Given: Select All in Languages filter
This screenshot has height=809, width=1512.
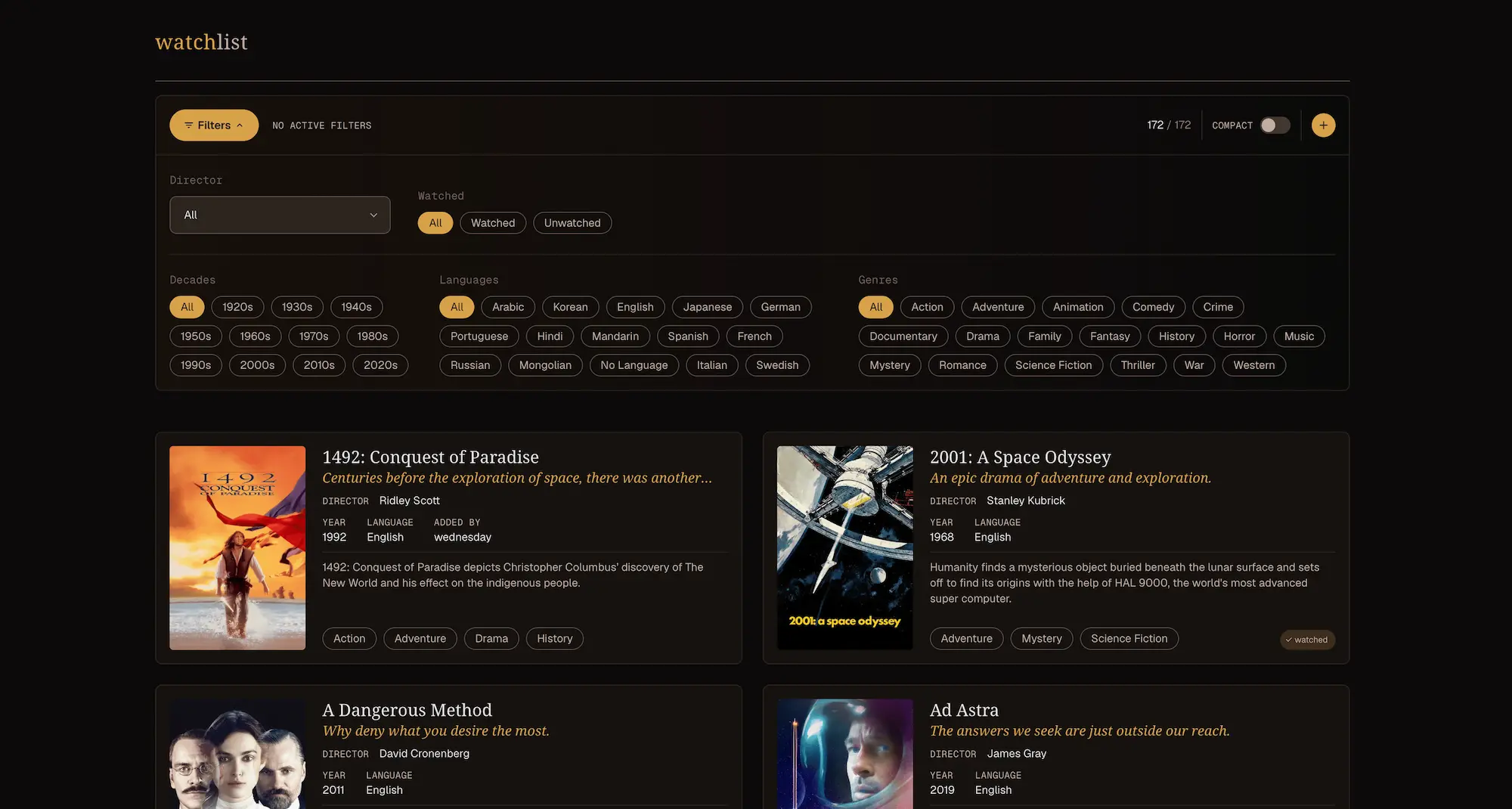Looking at the screenshot, I should click(457, 307).
